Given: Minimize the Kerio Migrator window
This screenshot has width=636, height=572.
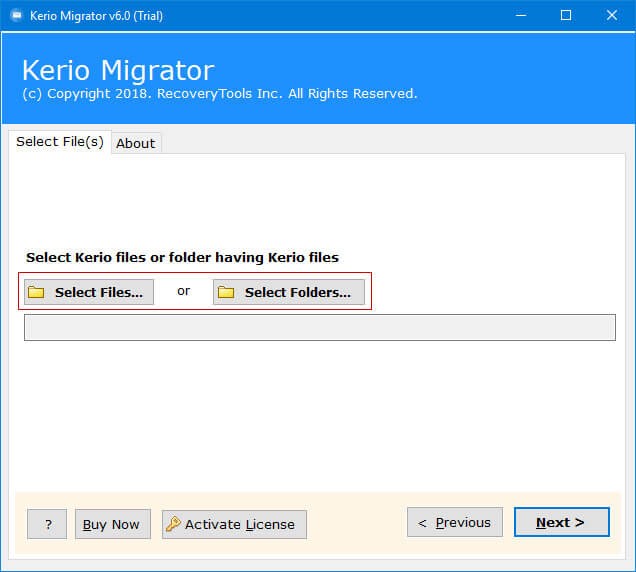Looking at the screenshot, I should [521, 15].
